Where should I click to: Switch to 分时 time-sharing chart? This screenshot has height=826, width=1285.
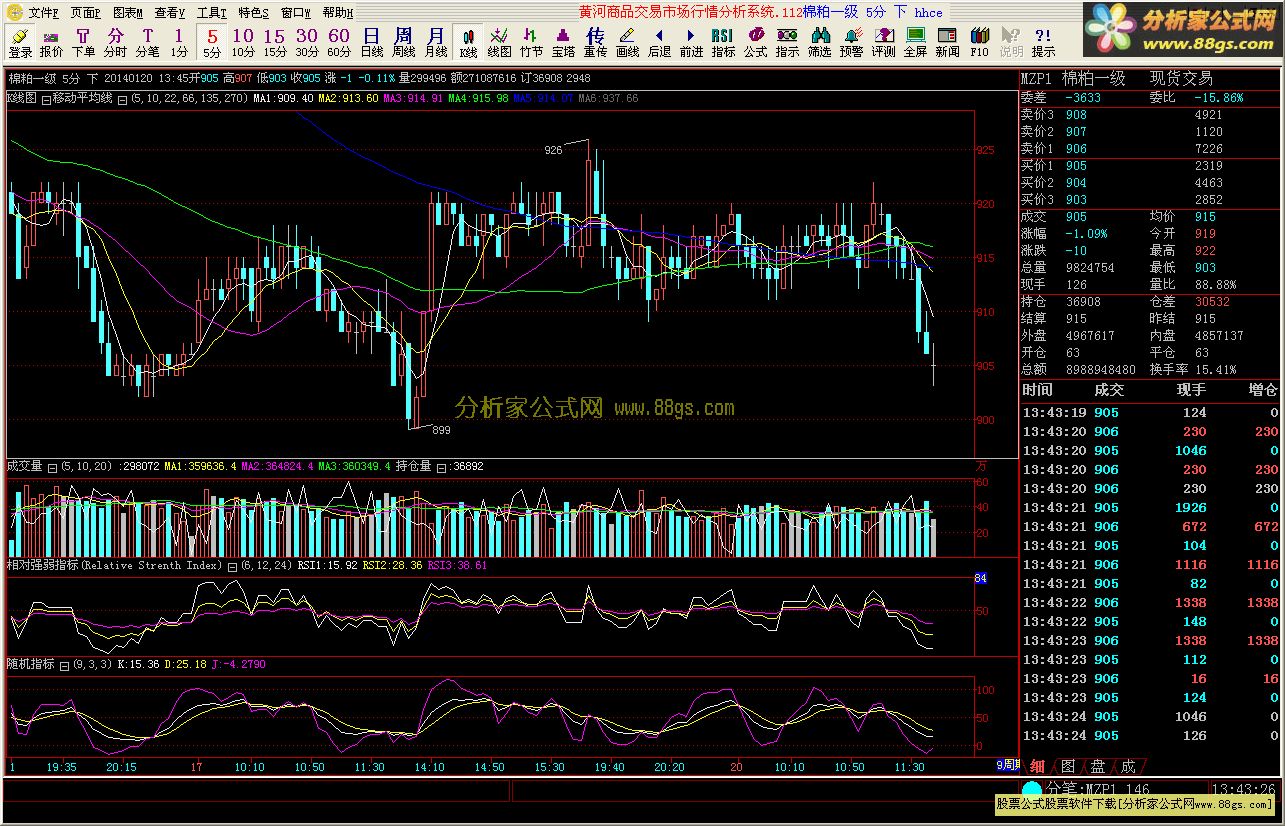[115, 42]
